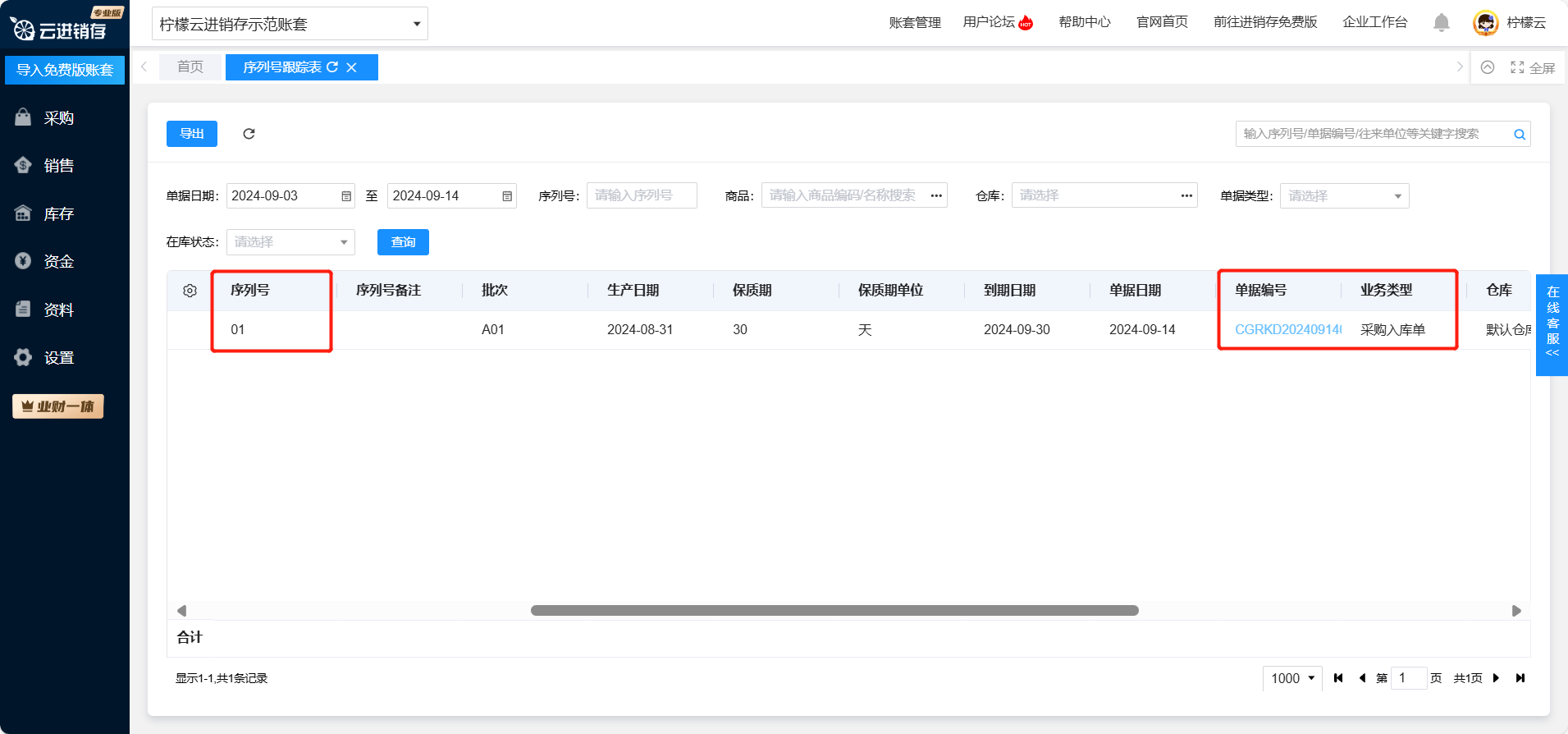1568x734 pixels.
Task: Open table column settings gear
Action: pos(190,291)
